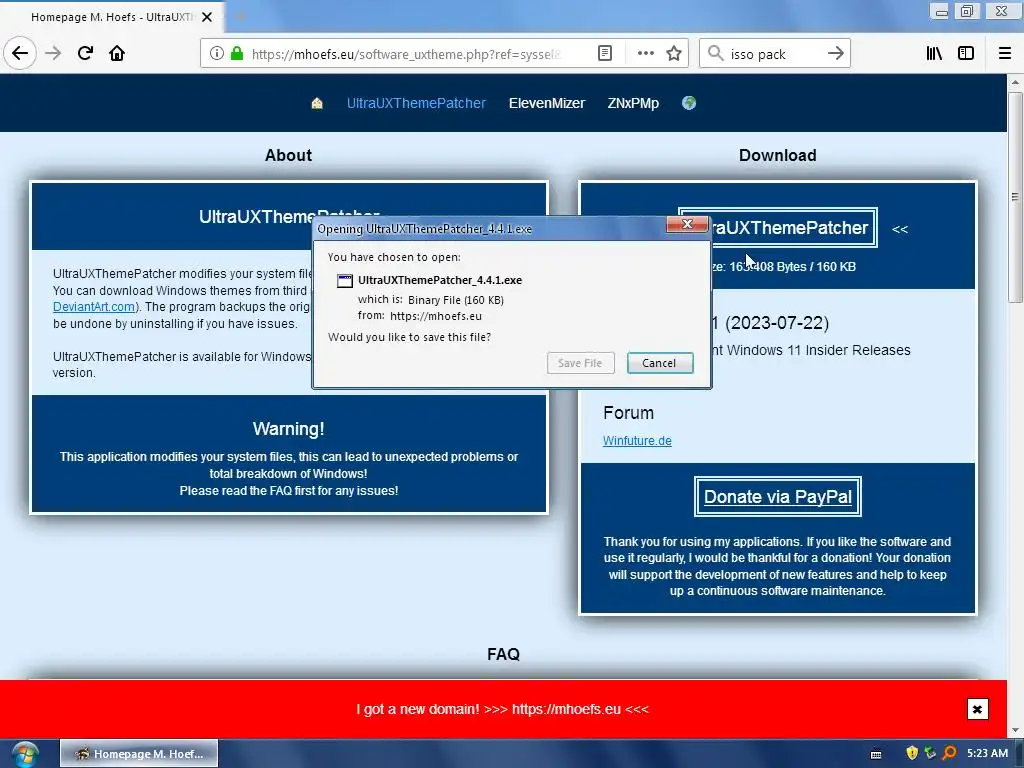
Task: Toggle the sidebar icon in toolbar
Action: (966, 54)
